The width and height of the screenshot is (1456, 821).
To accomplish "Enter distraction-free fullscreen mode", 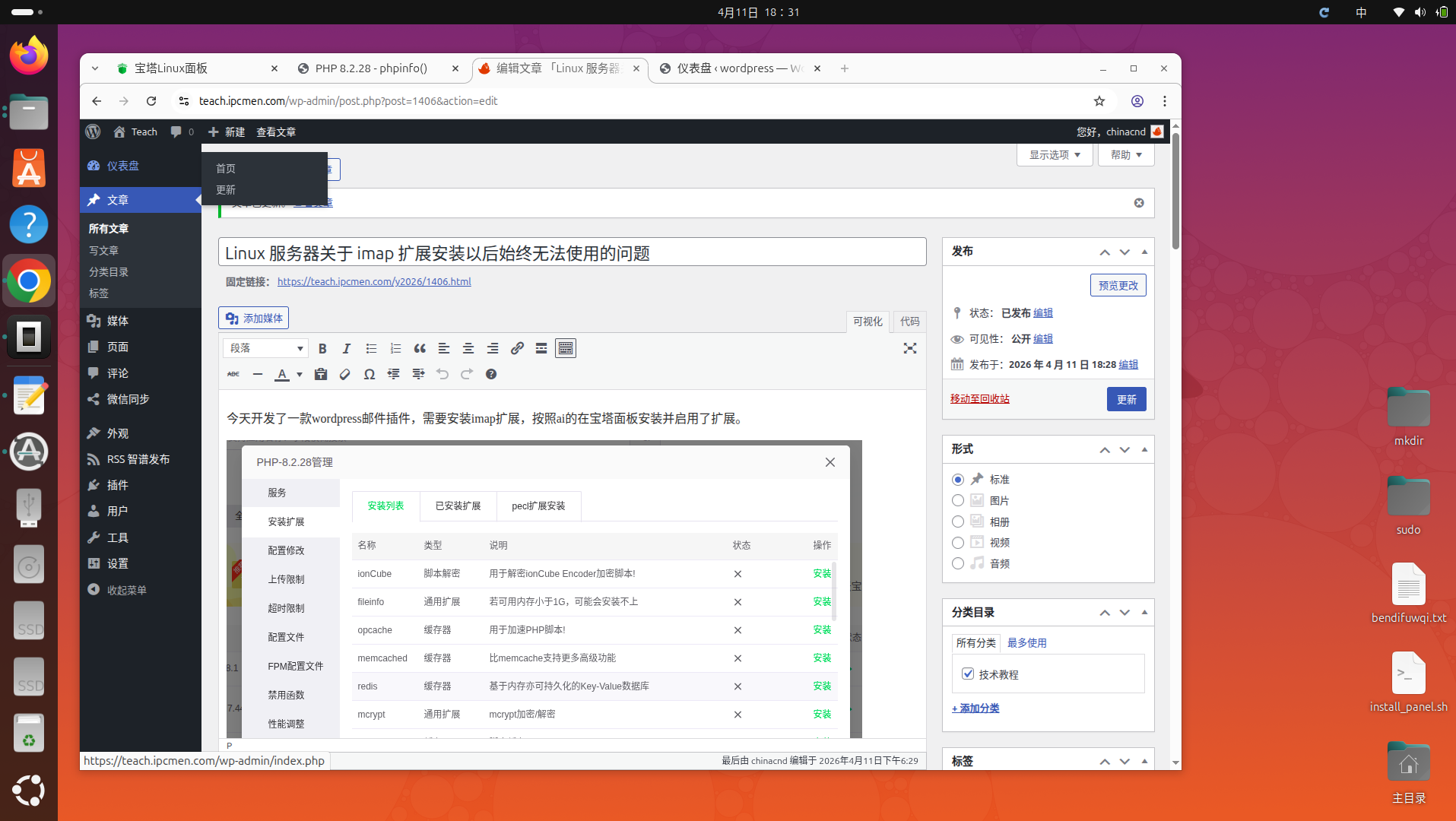I will pyautogui.click(x=910, y=348).
